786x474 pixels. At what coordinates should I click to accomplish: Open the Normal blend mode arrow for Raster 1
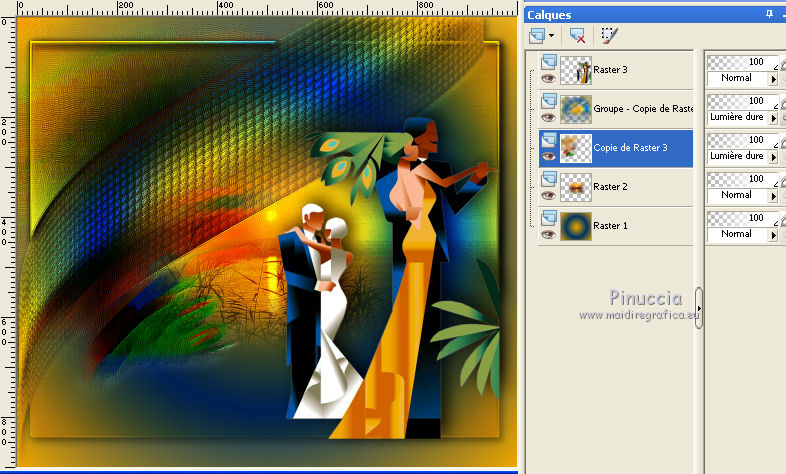tap(773, 235)
